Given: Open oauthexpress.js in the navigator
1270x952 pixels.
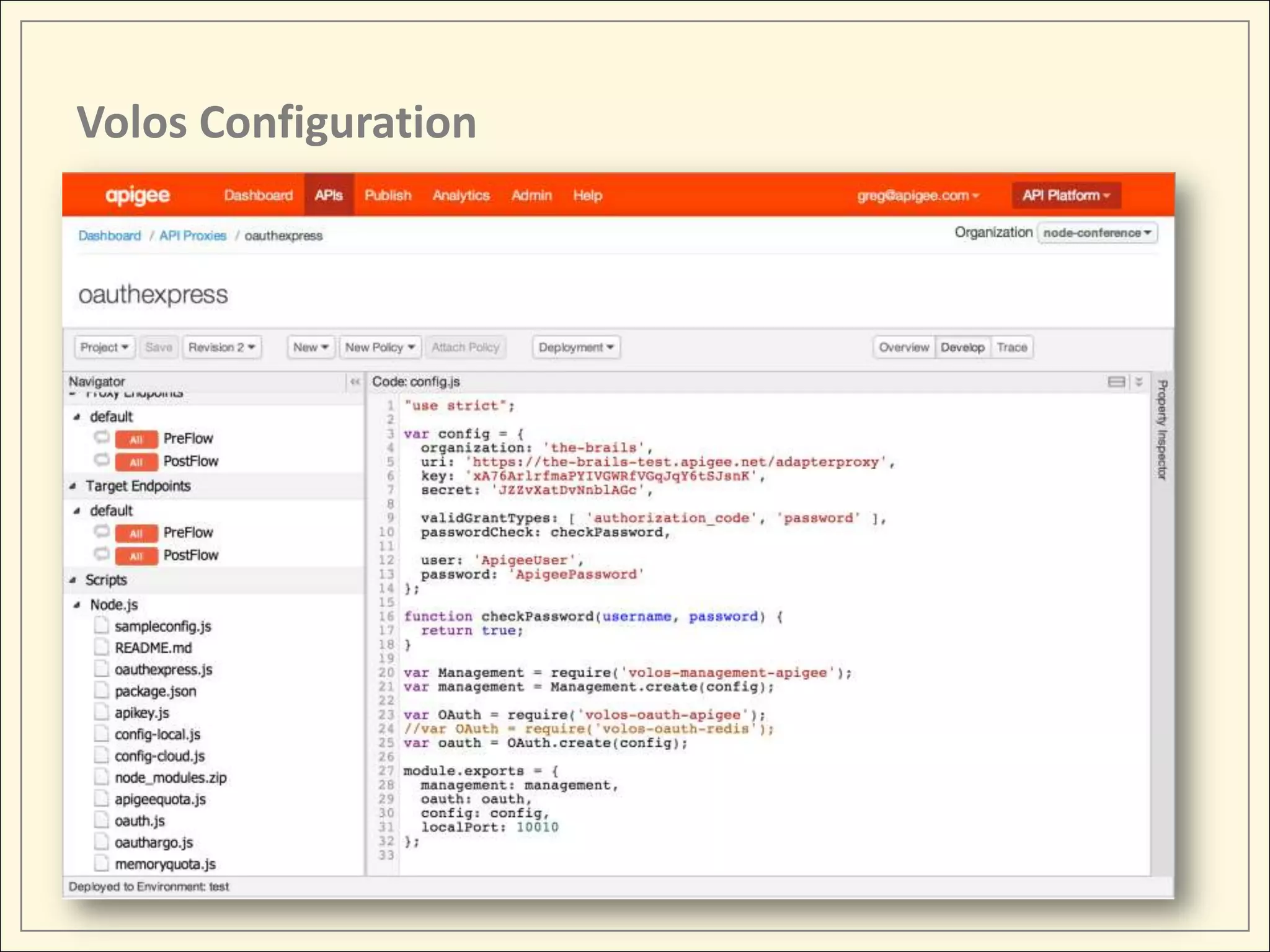Looking at the screenshot, I should click(164, 669).
